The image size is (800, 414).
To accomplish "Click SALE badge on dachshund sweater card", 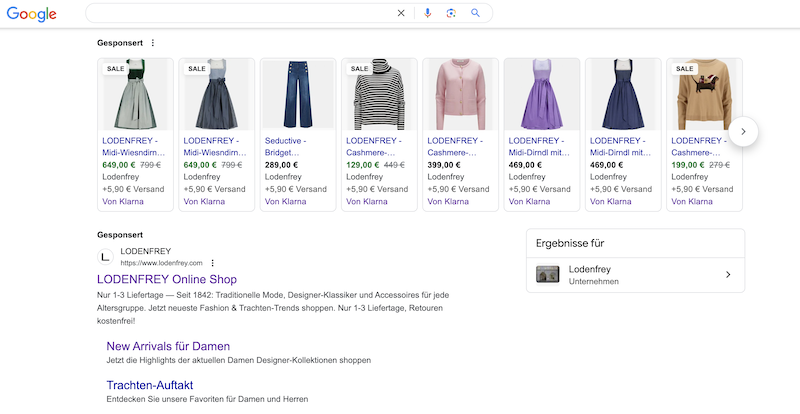I will [x=684, y=68].
